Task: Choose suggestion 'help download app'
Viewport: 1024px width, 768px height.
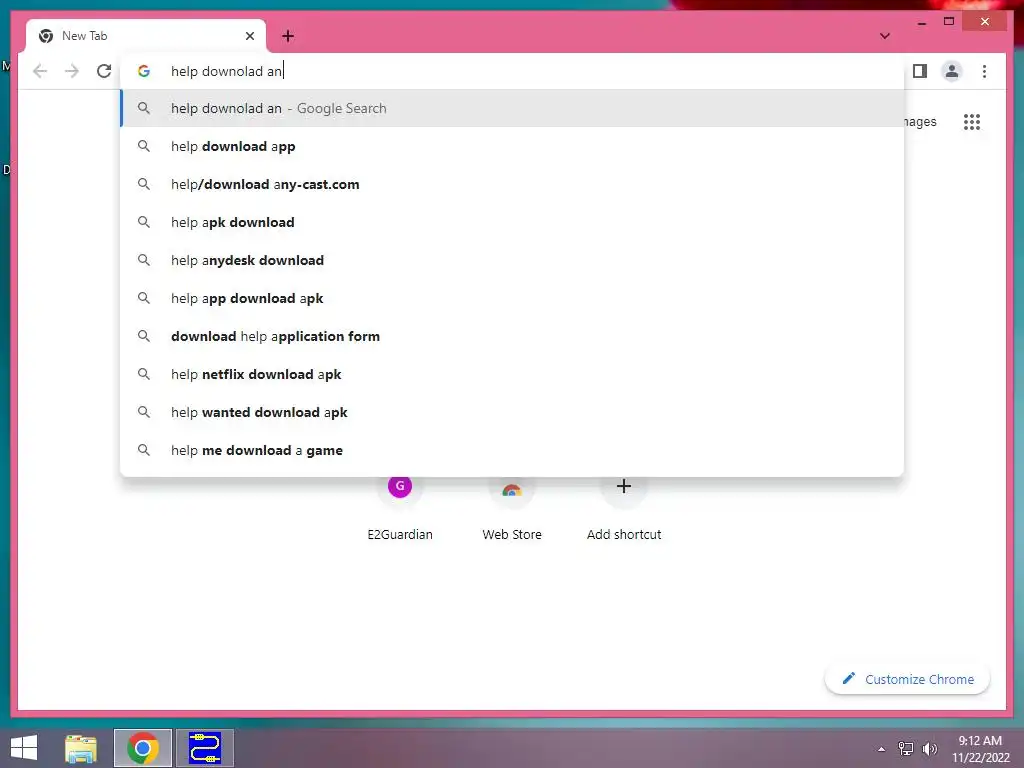Action: pos(512,146)
